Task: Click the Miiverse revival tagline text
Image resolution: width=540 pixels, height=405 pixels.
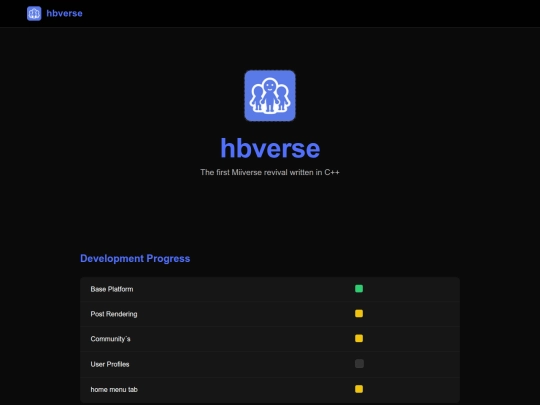Action: (270, 172)
